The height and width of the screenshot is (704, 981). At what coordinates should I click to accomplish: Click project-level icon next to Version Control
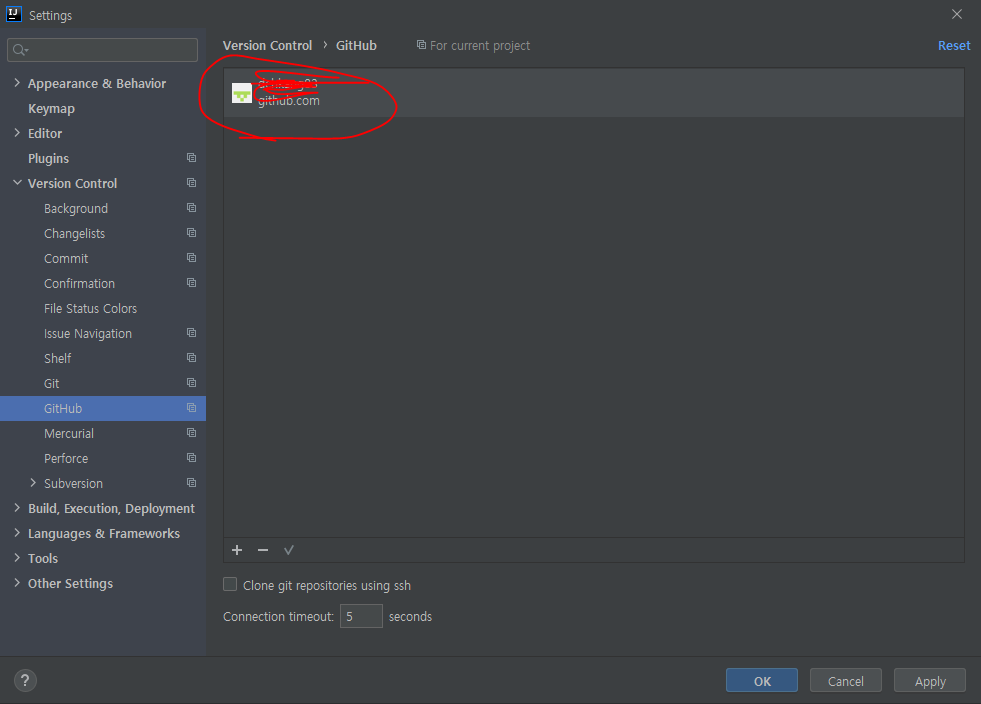[191, 183]
